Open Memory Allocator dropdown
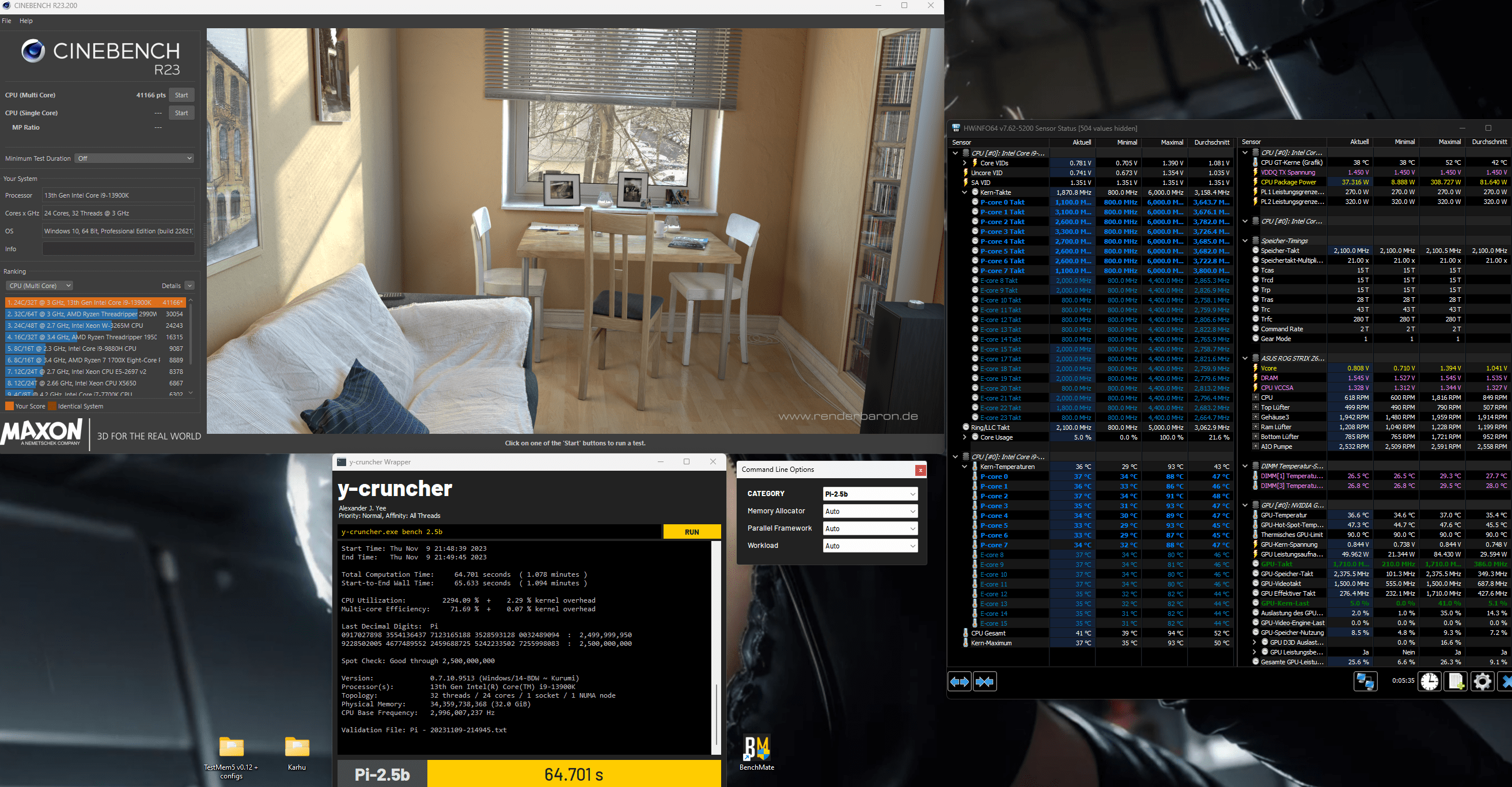This screenshot has width=1512, height=787. coord(870,511)
